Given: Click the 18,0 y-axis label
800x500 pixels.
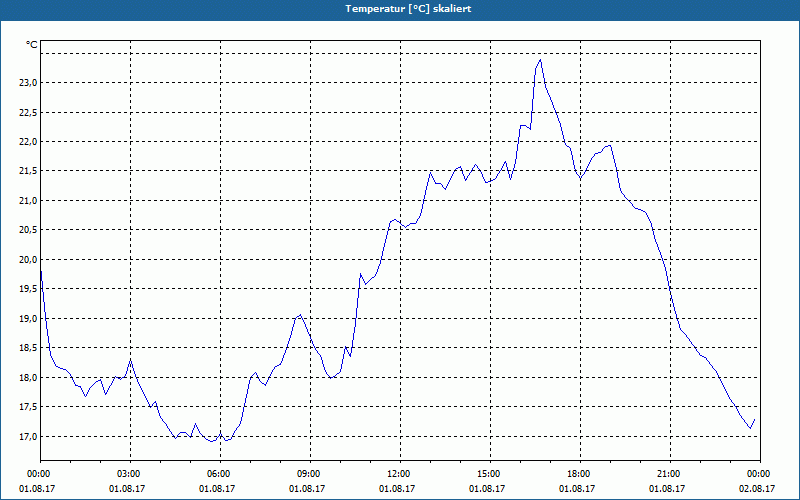Looking at the screenshot, I should pyautogui.click(x=28, y=378).
